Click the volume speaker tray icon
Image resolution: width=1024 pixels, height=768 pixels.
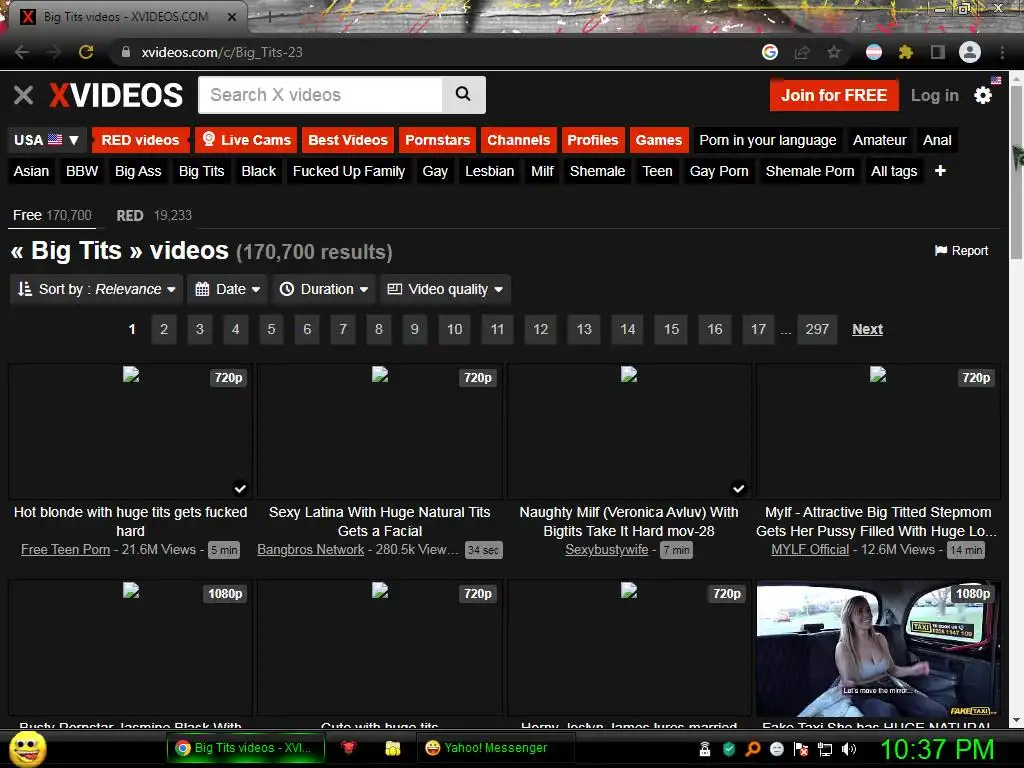[849, 749]
